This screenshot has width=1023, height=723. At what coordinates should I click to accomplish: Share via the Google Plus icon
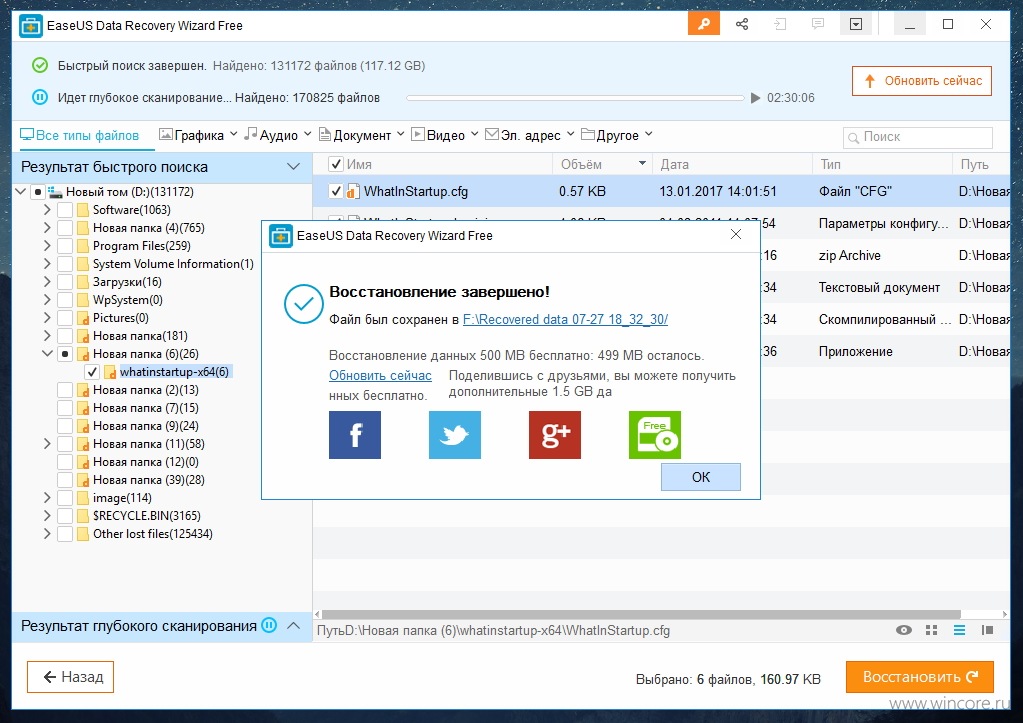click(x=555, y=435)
